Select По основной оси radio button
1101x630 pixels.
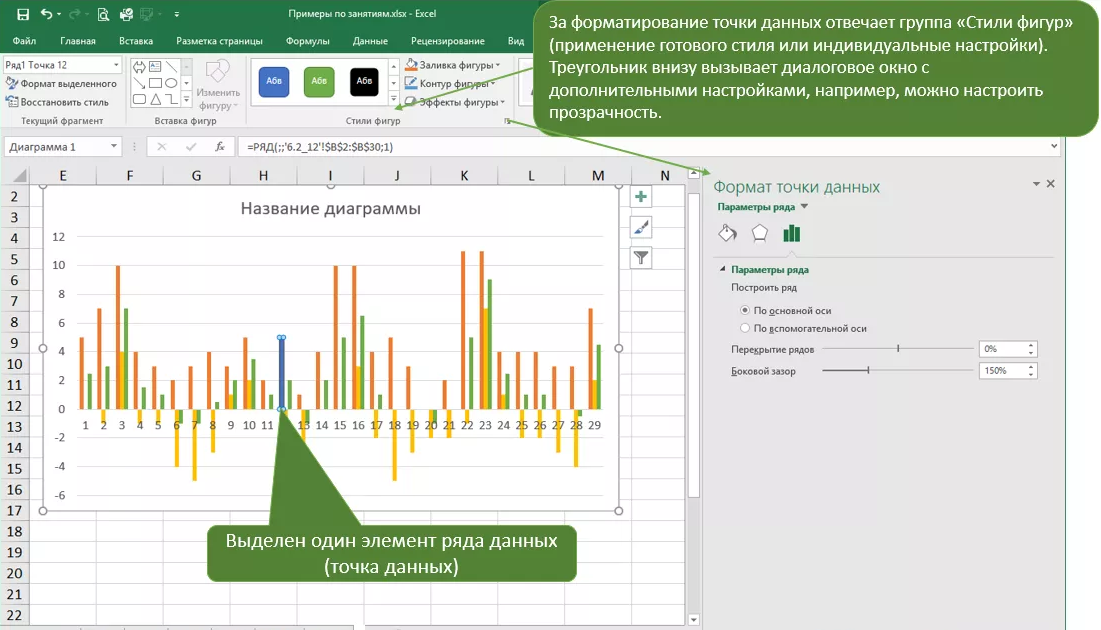click(745, 310)
